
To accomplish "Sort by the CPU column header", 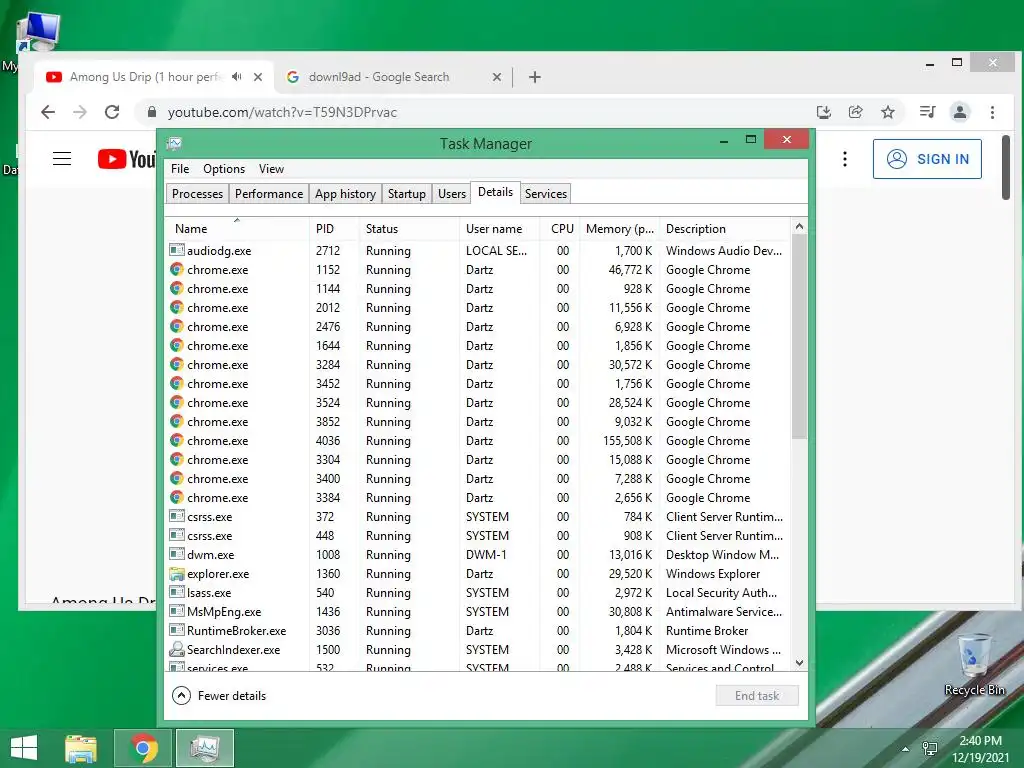I will tap(560, 229).
